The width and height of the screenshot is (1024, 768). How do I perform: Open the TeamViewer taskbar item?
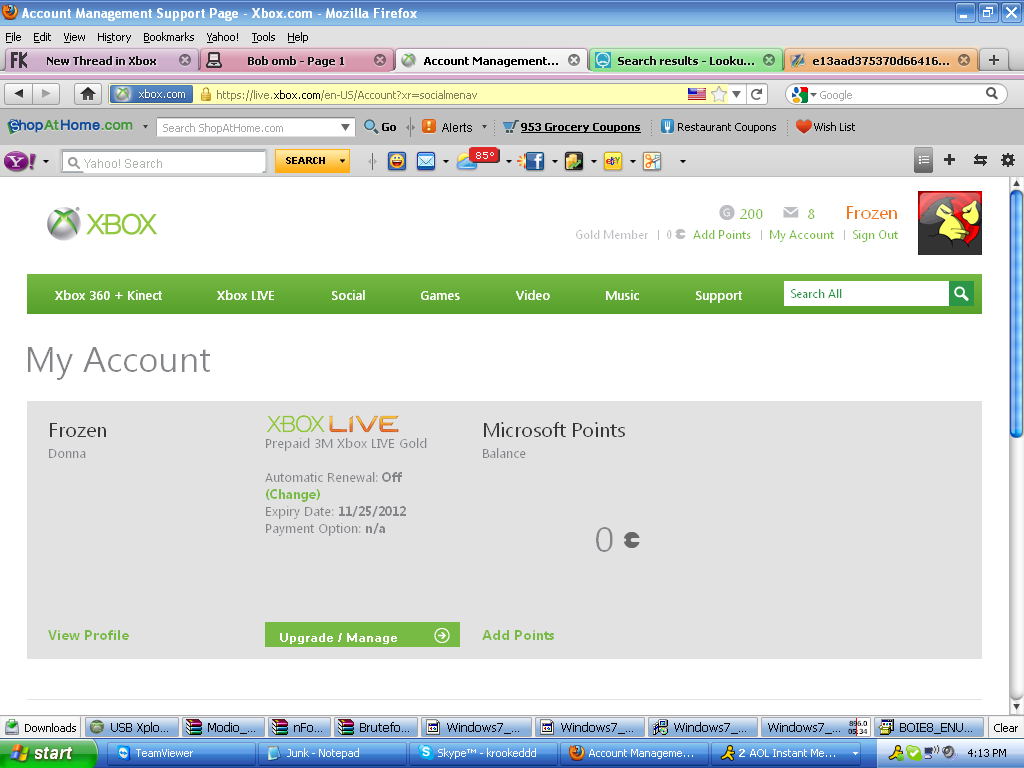(x=180, y=753)
